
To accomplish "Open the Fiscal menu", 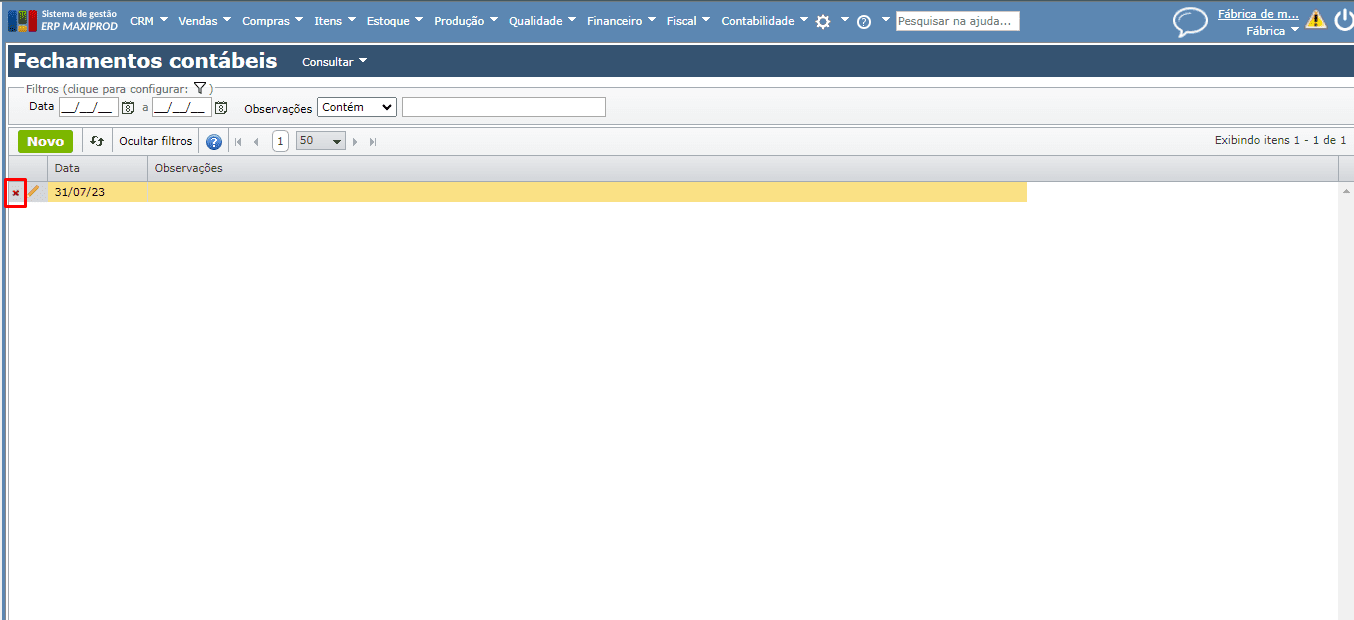I will 688,21.
